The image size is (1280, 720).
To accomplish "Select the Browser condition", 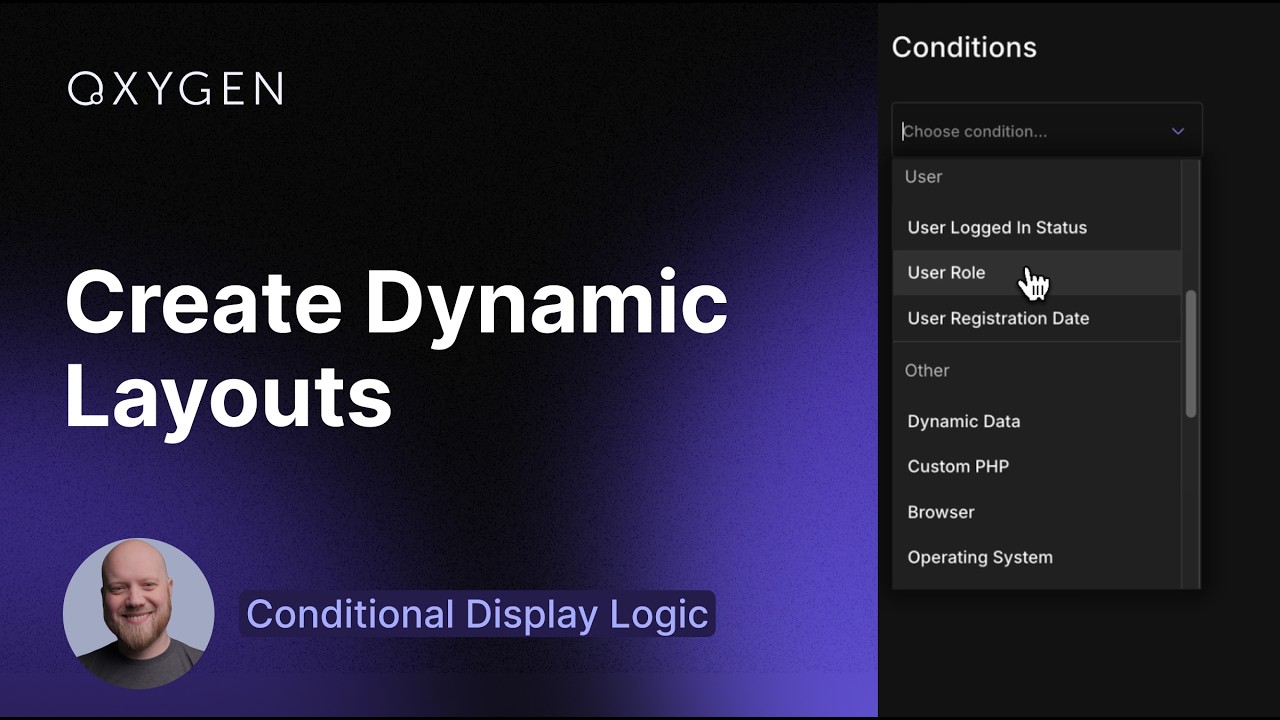I will coord(1036,512).
